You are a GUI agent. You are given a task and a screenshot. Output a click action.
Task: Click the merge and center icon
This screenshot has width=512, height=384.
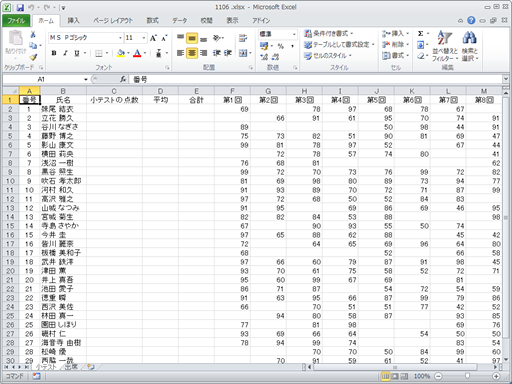point(243,53)
